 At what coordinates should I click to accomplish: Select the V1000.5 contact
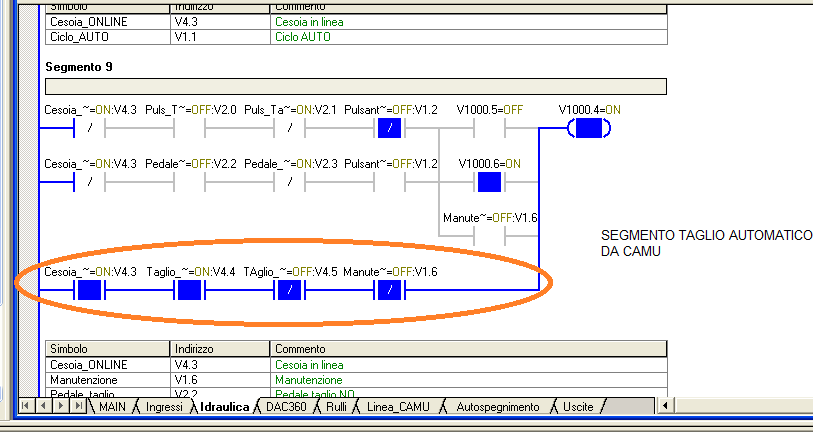click(x=489, y=128)
